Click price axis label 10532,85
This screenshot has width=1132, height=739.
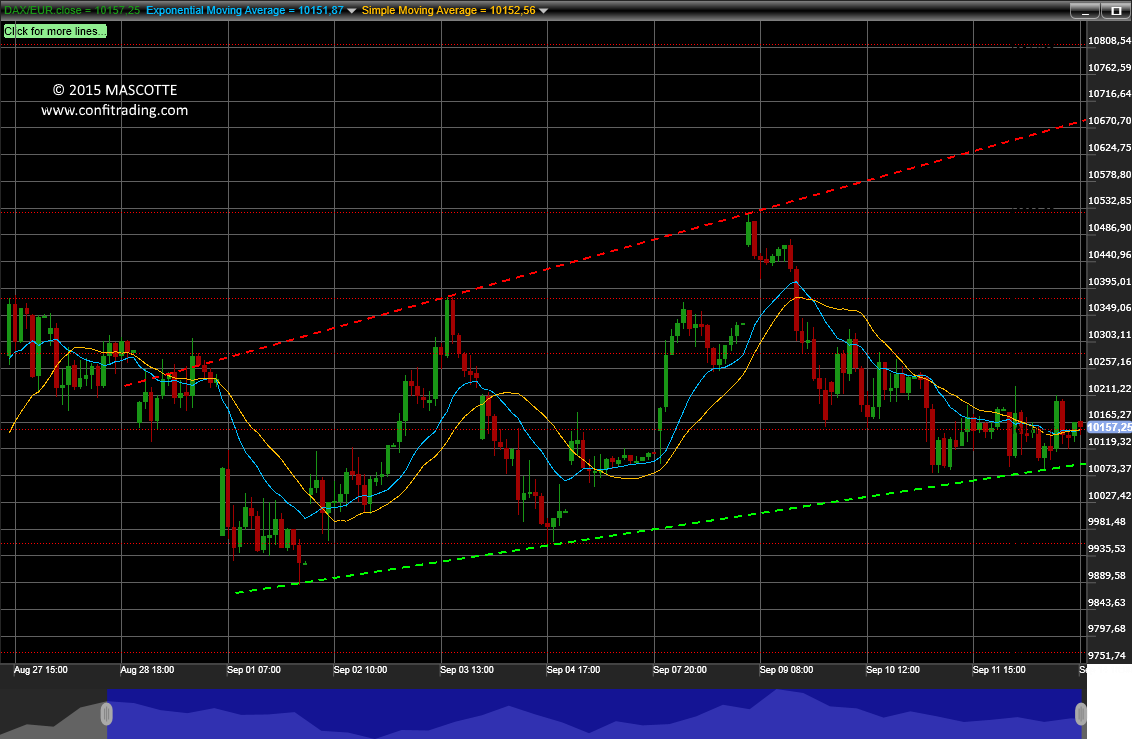click(x=1109, y=201)
